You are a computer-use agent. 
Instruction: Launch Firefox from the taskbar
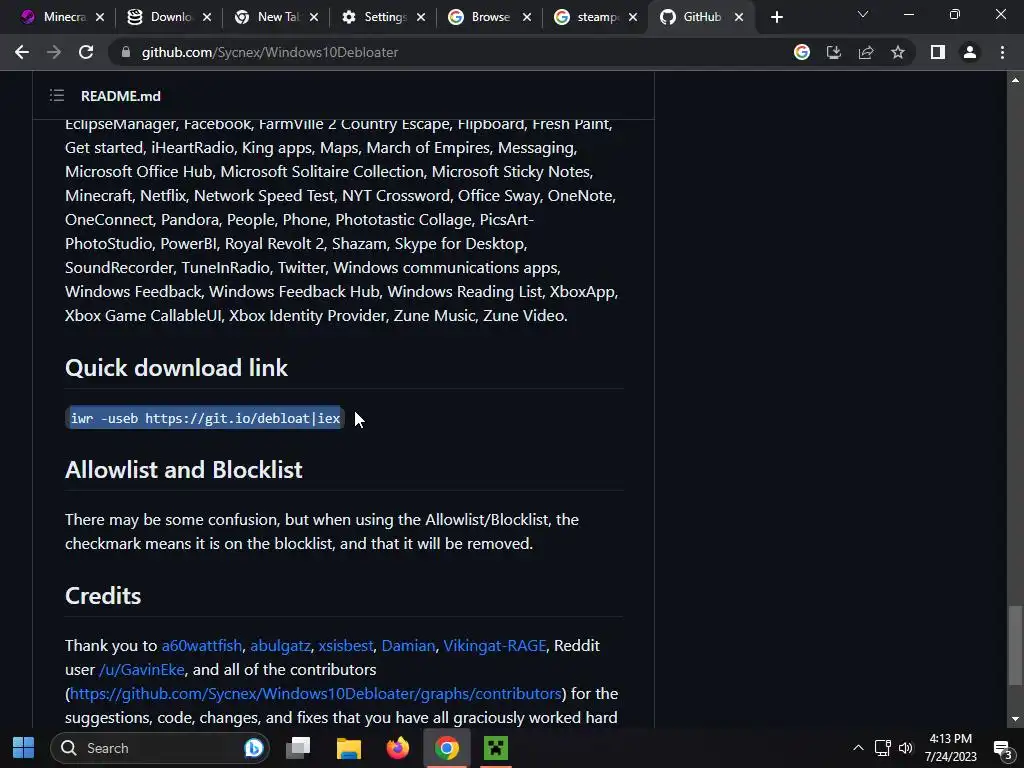point(397,748)
